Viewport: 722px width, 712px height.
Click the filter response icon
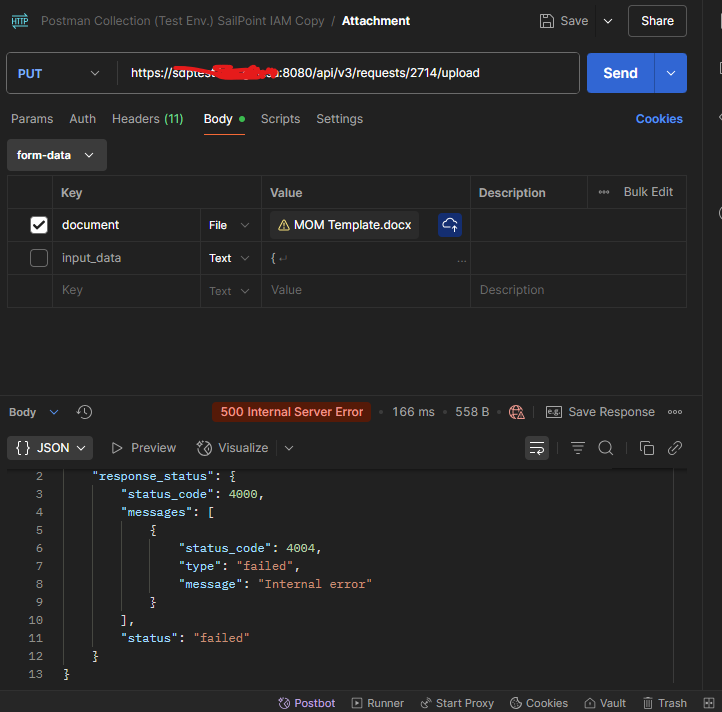click(578, 448)
